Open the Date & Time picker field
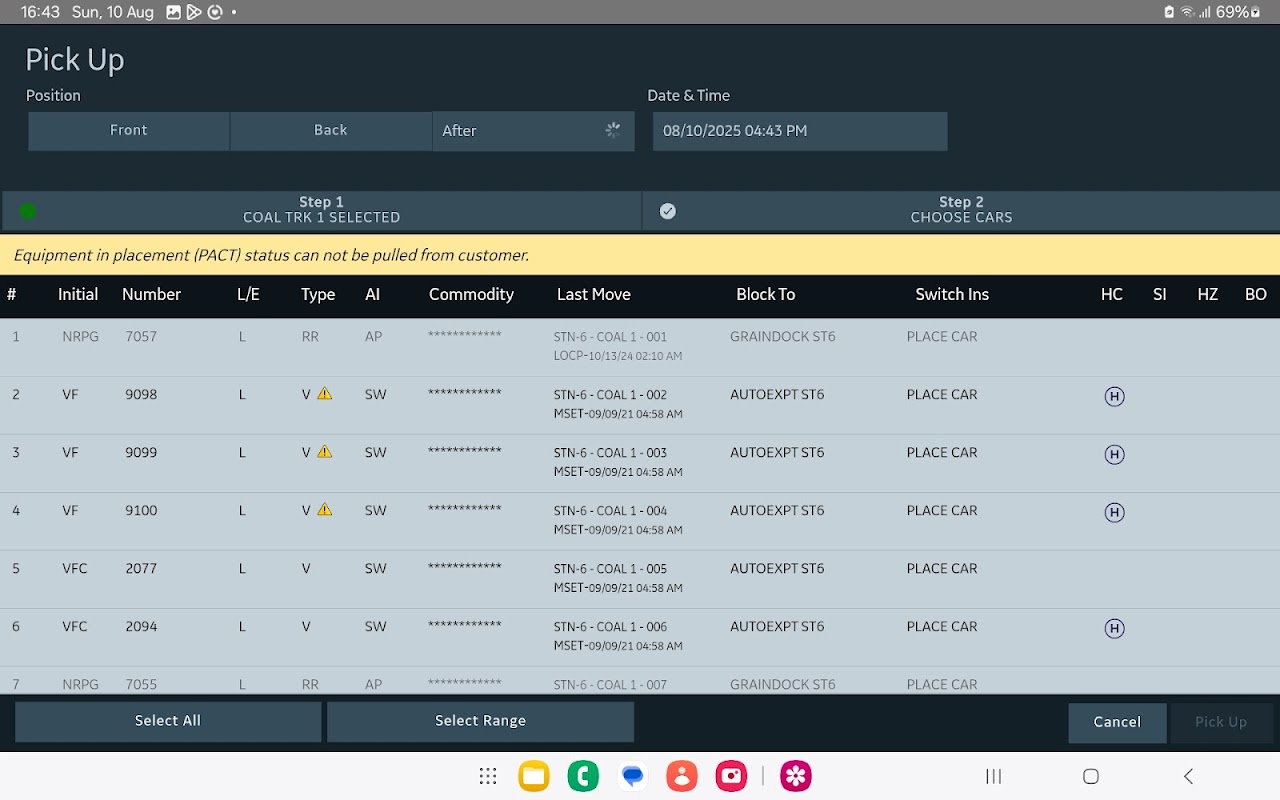 (x=799, y=131)
